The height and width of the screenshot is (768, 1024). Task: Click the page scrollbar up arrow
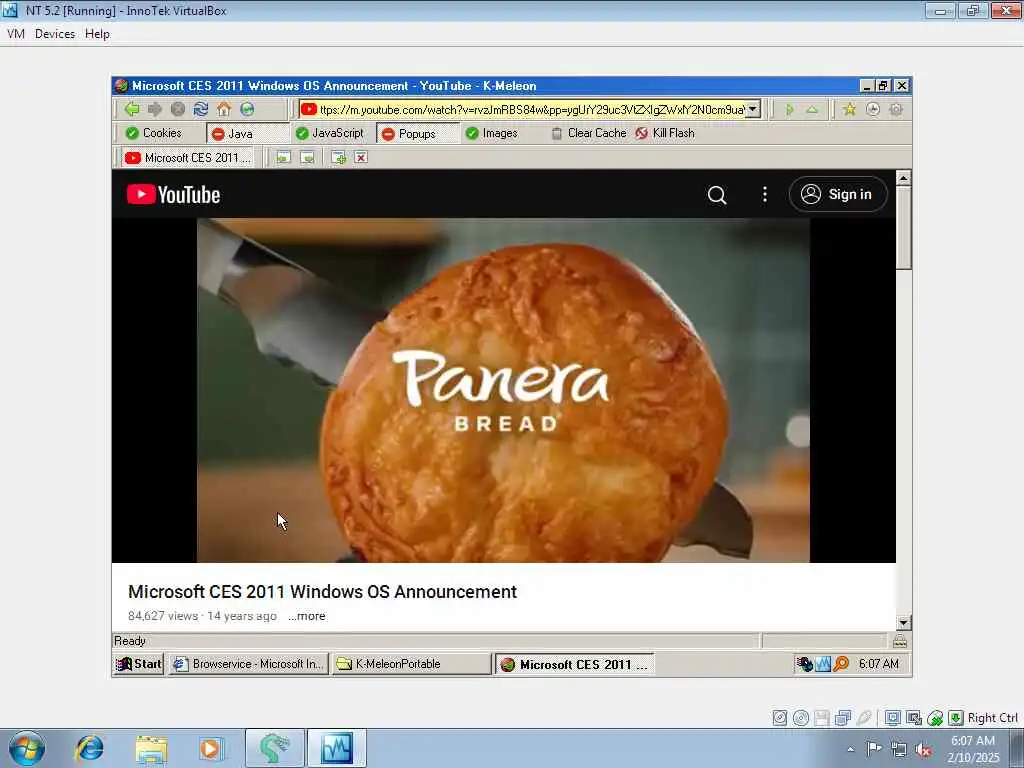(x=903, y=178)
